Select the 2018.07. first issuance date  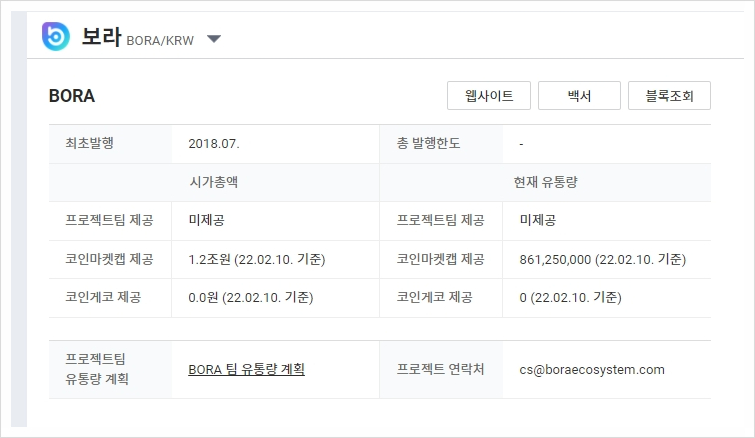[214, 144]
